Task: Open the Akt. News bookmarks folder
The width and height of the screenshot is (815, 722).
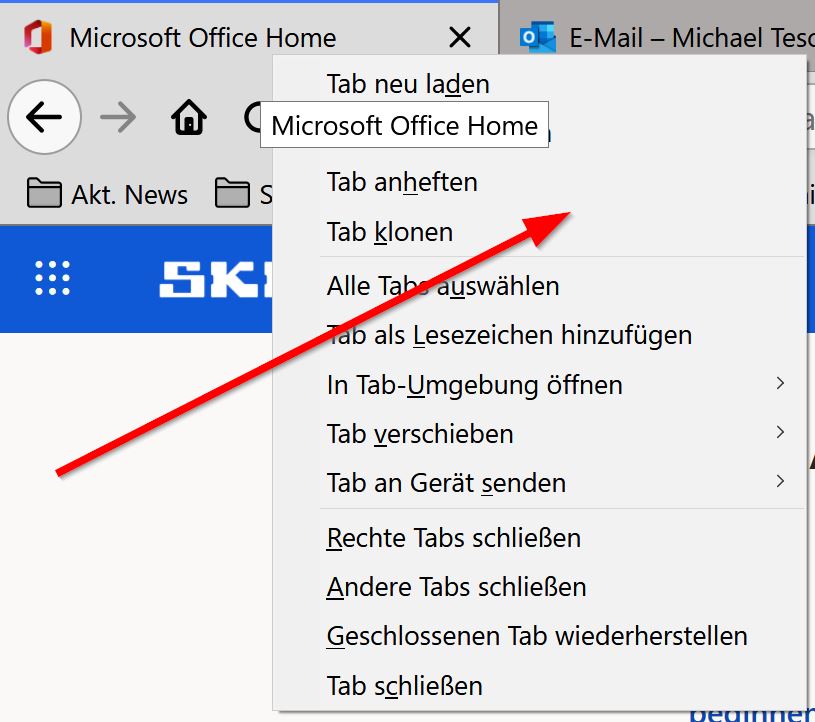Action: point(108,194)
